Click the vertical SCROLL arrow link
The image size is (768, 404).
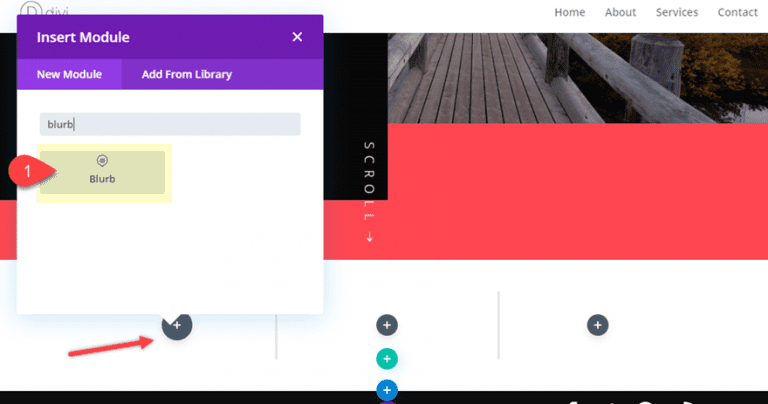click(x=369, y=192)
